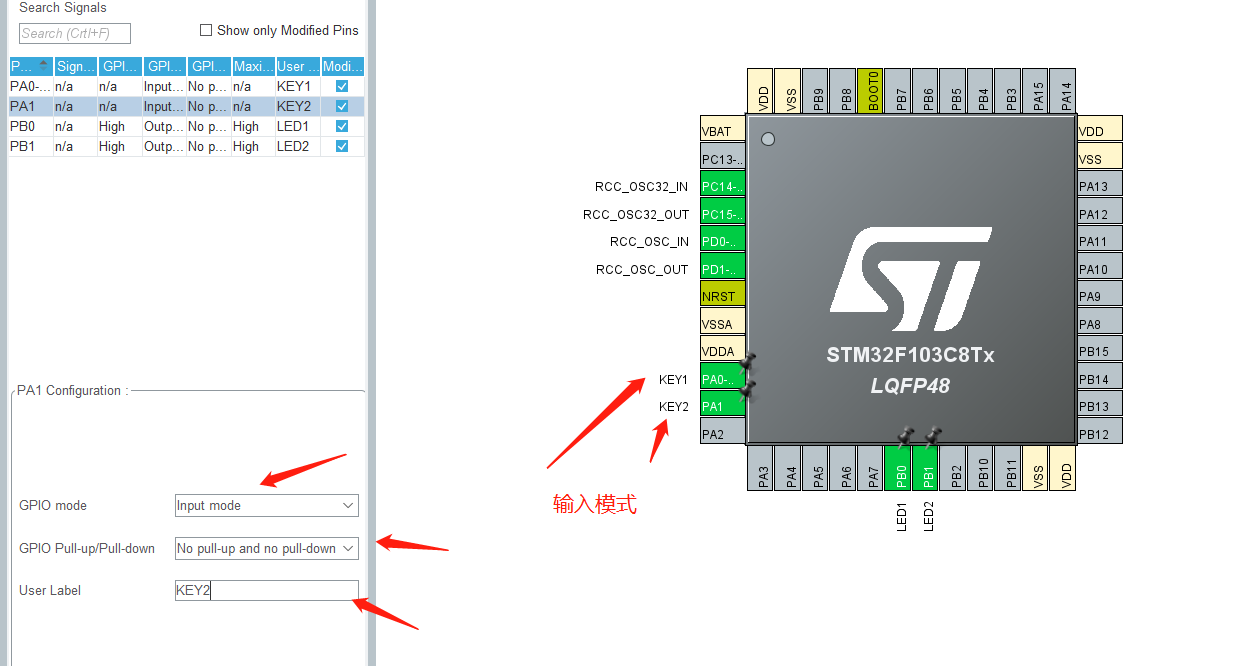Select the PA0 row in the table
This screenshot has width=1256, height=666.
(186, 86)
